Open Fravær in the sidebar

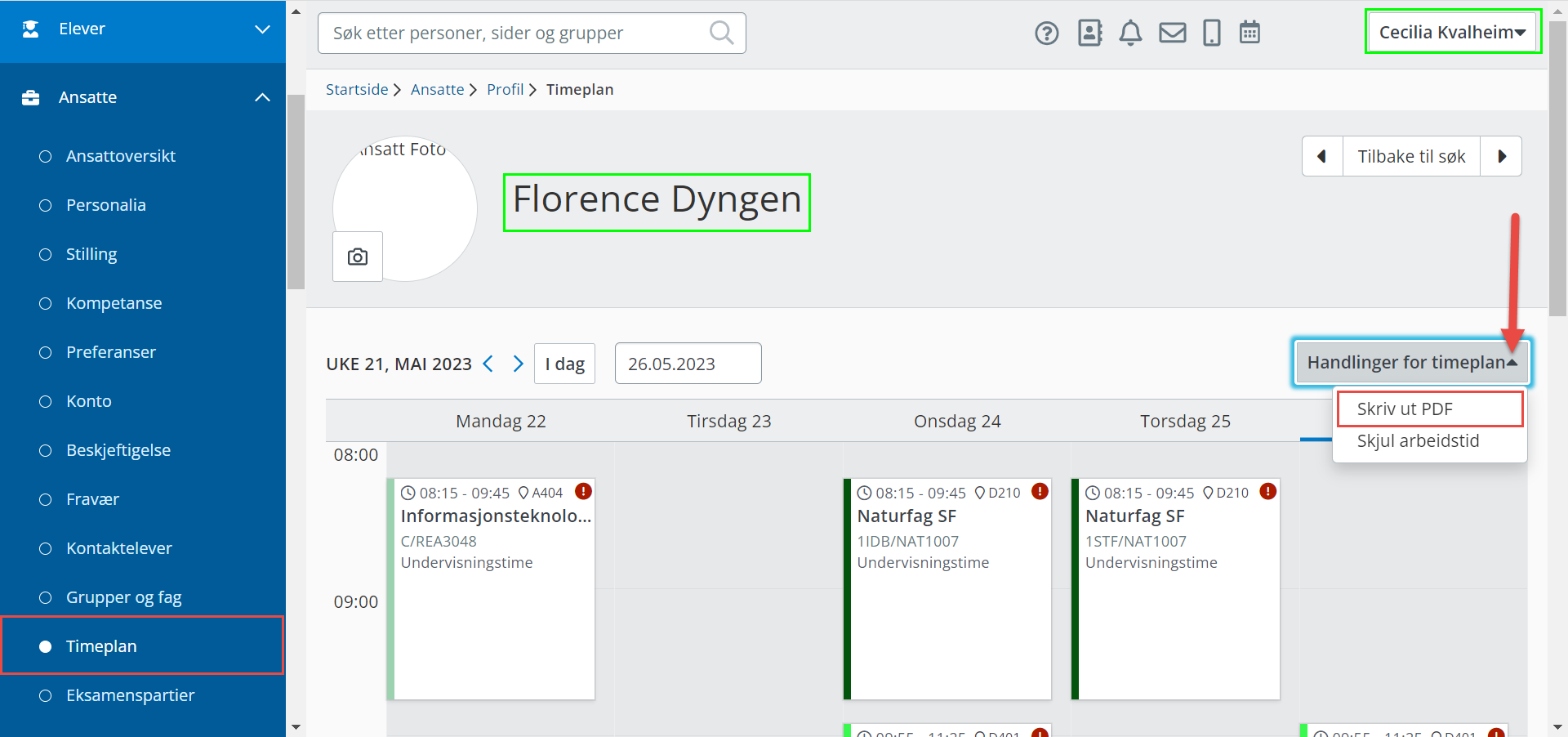(x=92, y=499)
